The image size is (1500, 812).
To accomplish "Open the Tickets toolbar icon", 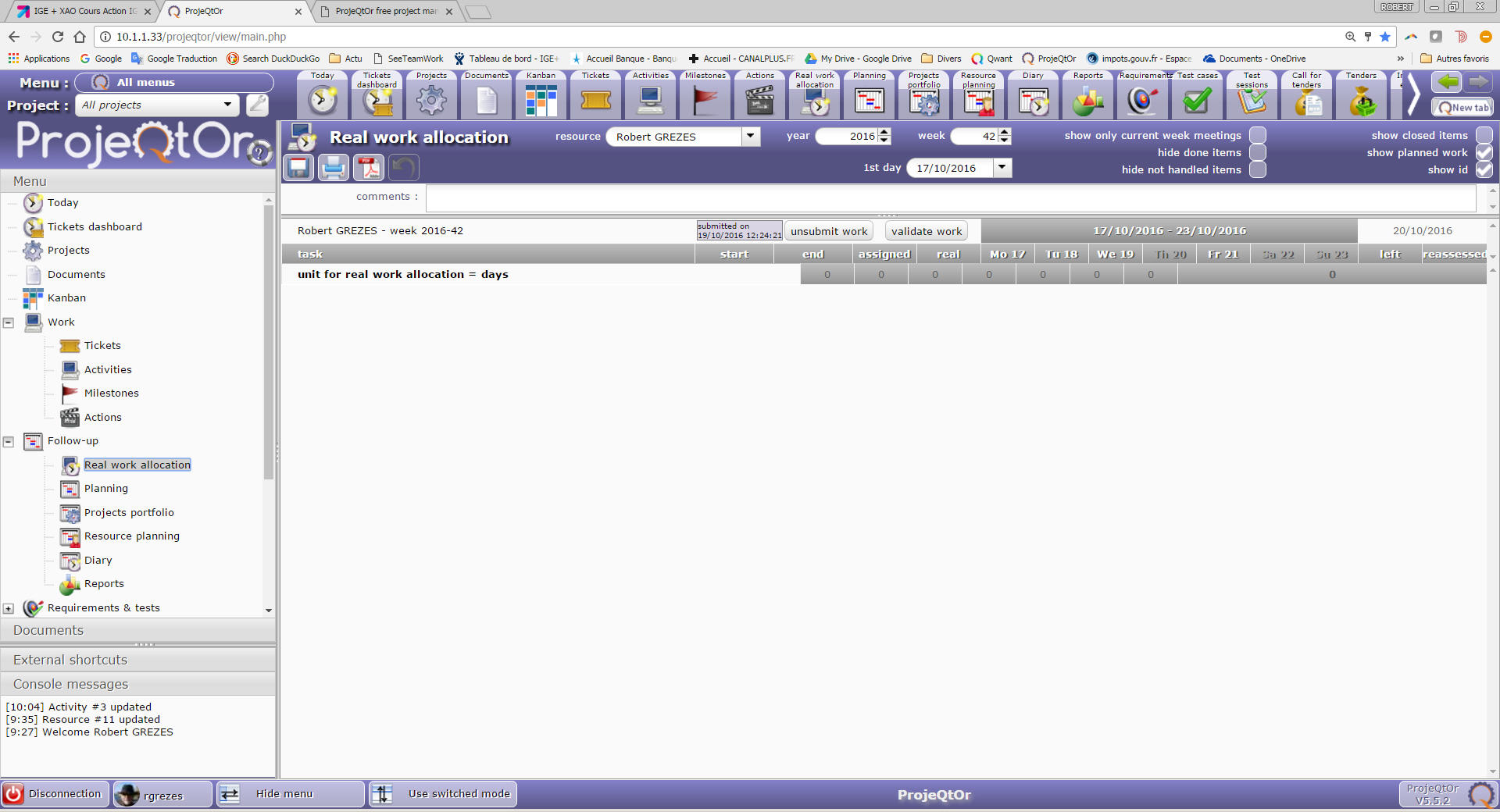I will pyautogui.click(x=595, y=94).
